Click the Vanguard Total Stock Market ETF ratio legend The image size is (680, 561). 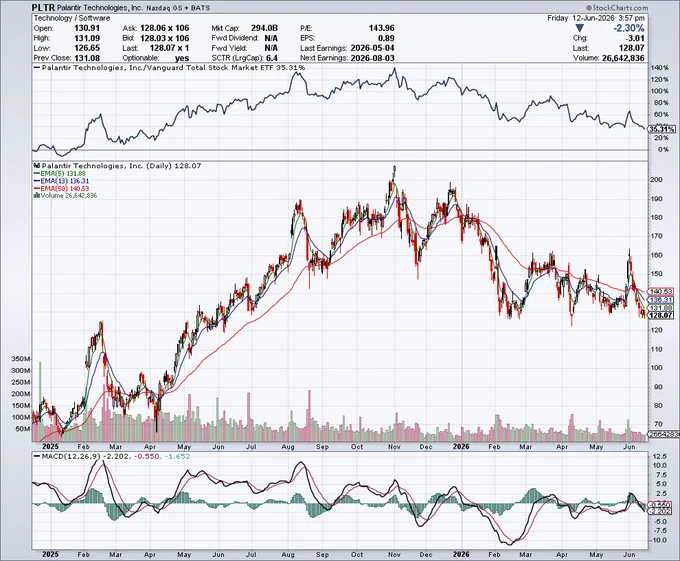click(x=170, y=68)
